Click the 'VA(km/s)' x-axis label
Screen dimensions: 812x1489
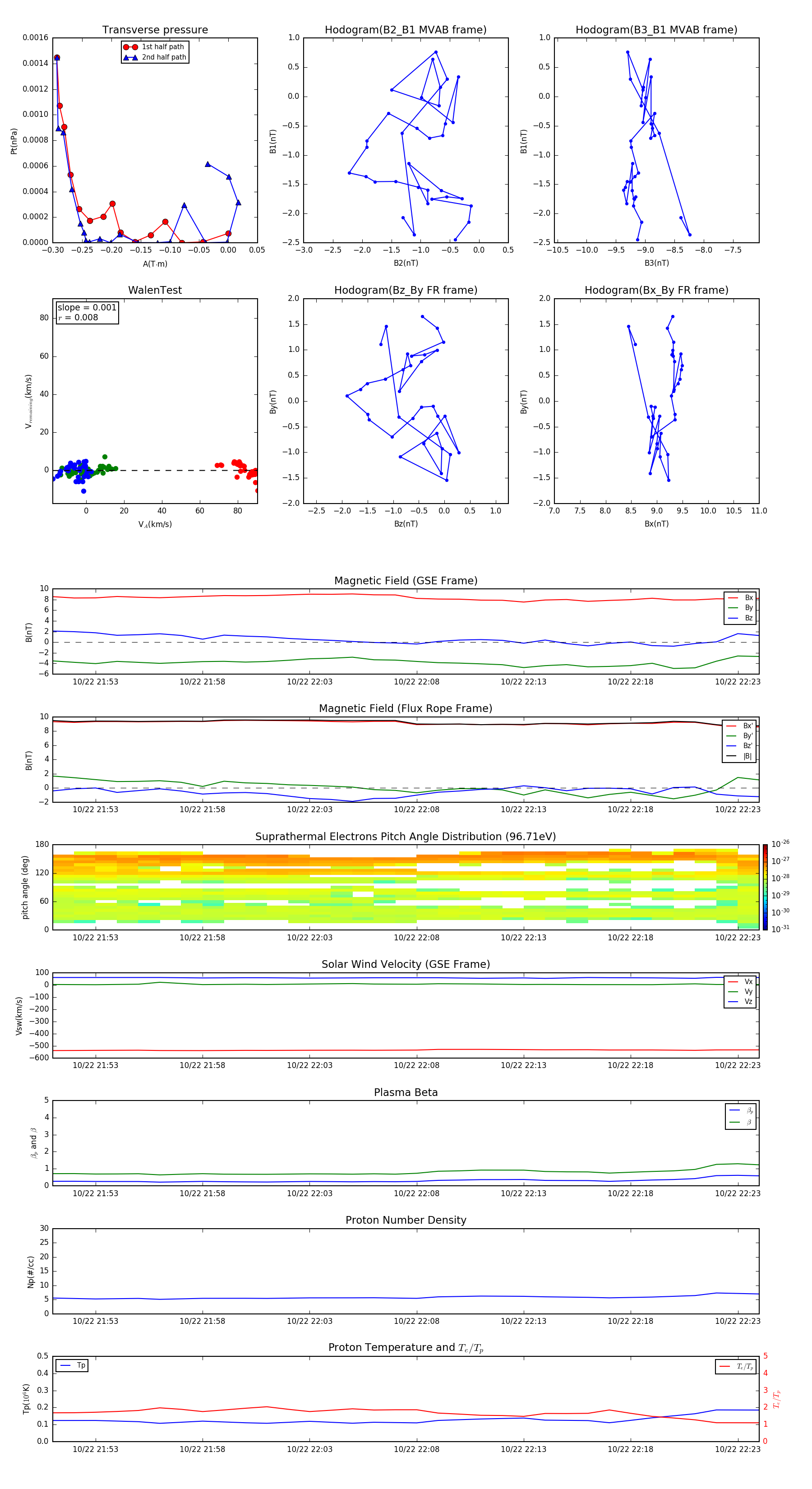[x=155, y=524]
